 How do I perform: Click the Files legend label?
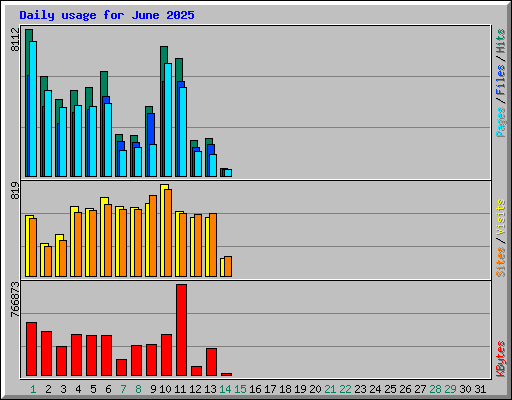501,80
